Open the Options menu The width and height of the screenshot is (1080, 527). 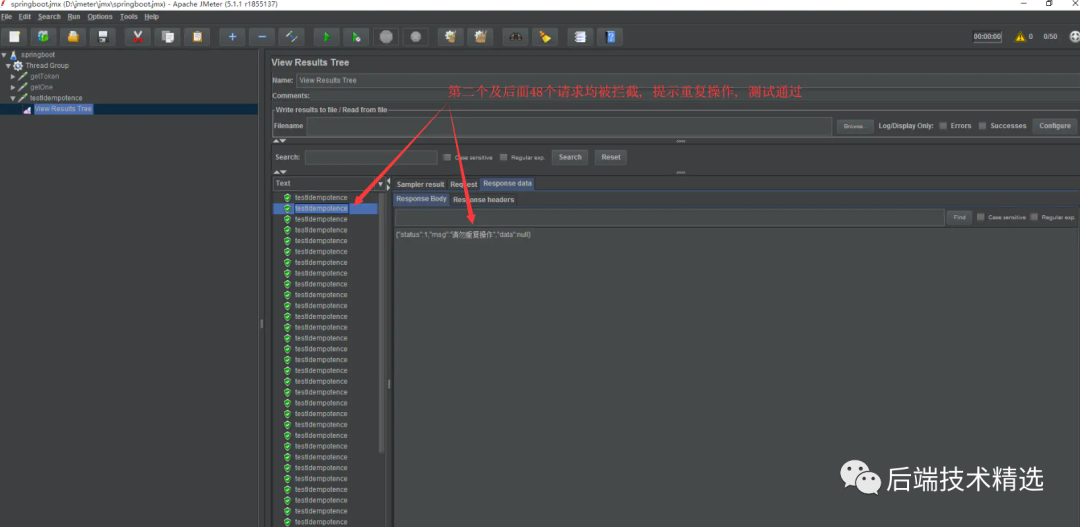[x=100, y=17]
